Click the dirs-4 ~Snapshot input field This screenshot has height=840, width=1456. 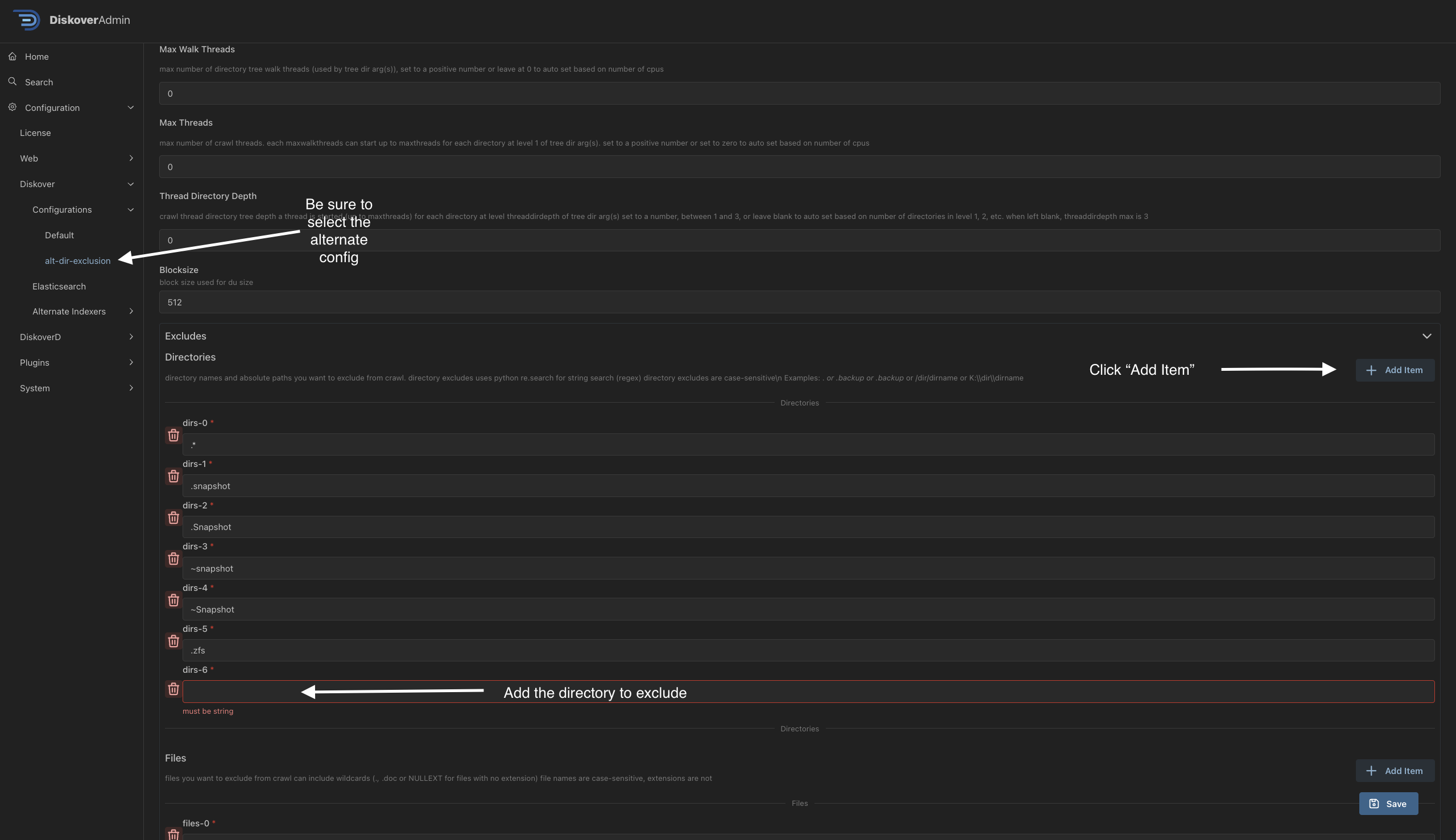[x=808, y=609]
